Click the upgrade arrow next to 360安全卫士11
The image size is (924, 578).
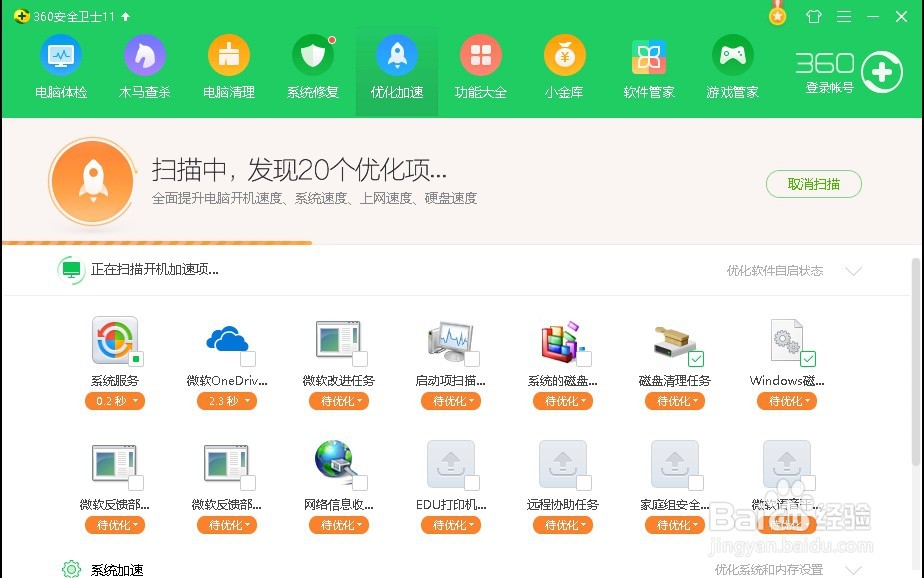[x=126, y=16]
